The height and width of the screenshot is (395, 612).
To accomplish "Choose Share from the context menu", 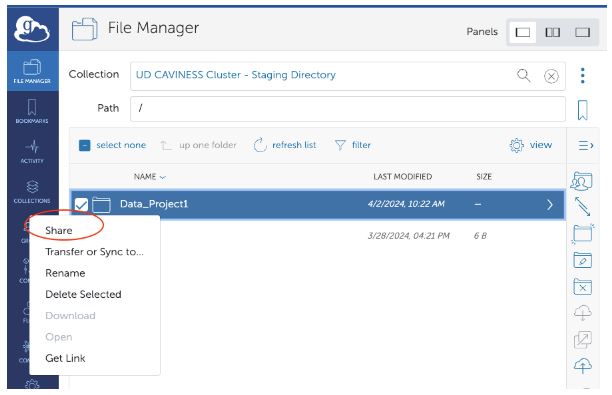I will click(x=59, y=230).
